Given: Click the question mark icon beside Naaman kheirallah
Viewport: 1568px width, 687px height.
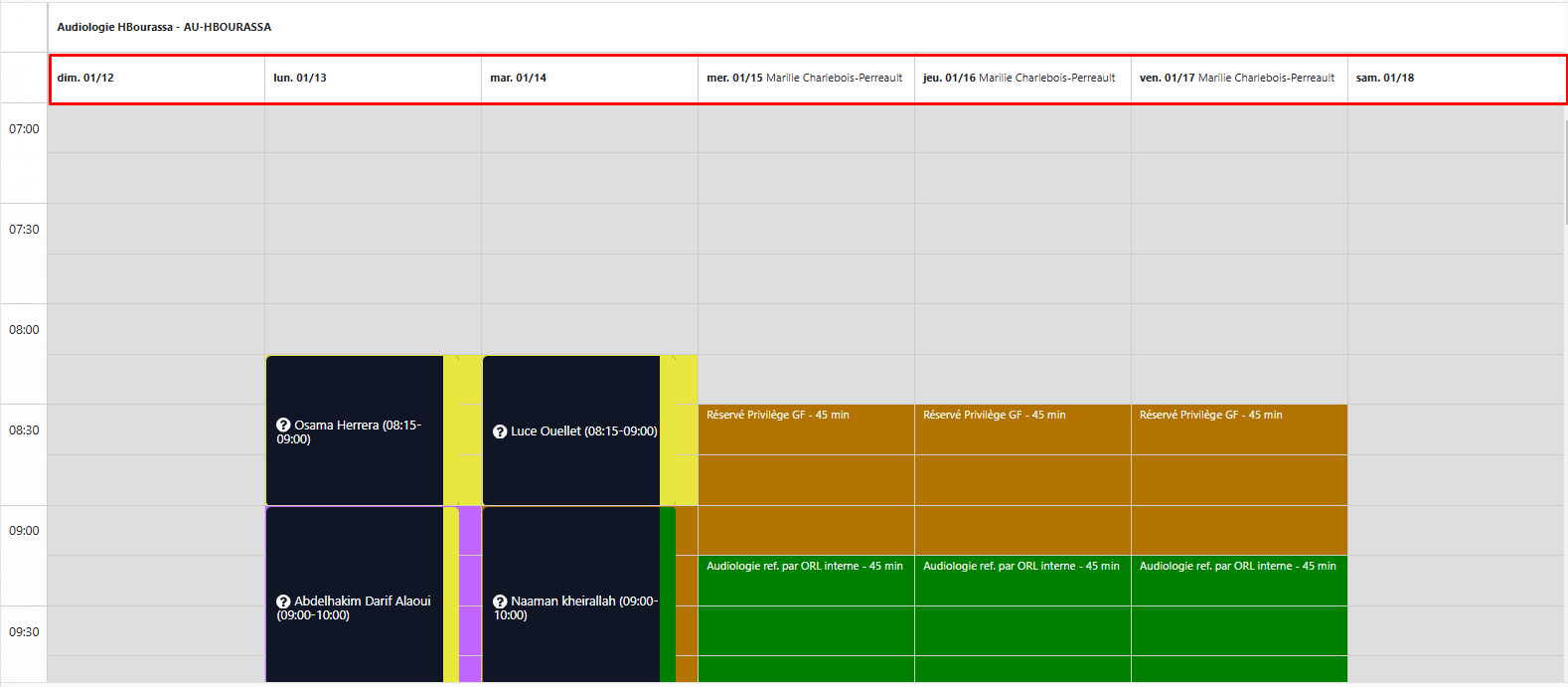Looking at the screenshot, I should pyautogui.click(x=500, y=601).
